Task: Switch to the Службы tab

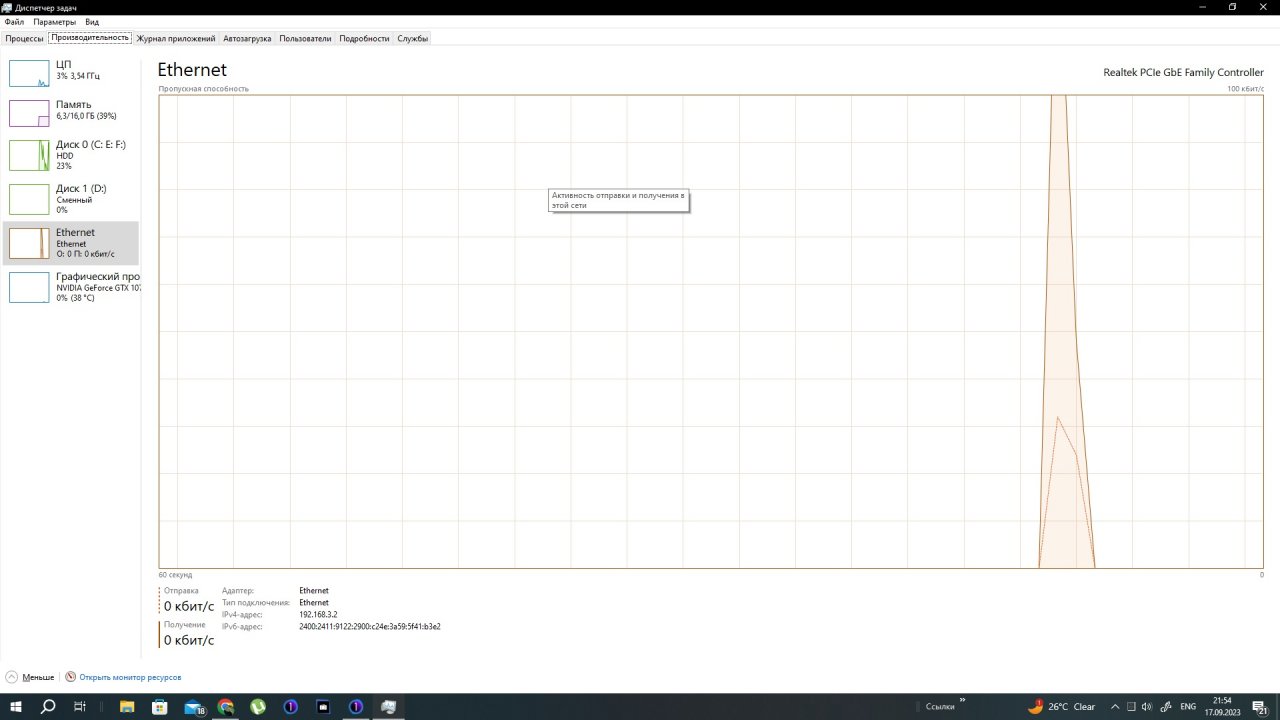Action: (x=412, y=38)
